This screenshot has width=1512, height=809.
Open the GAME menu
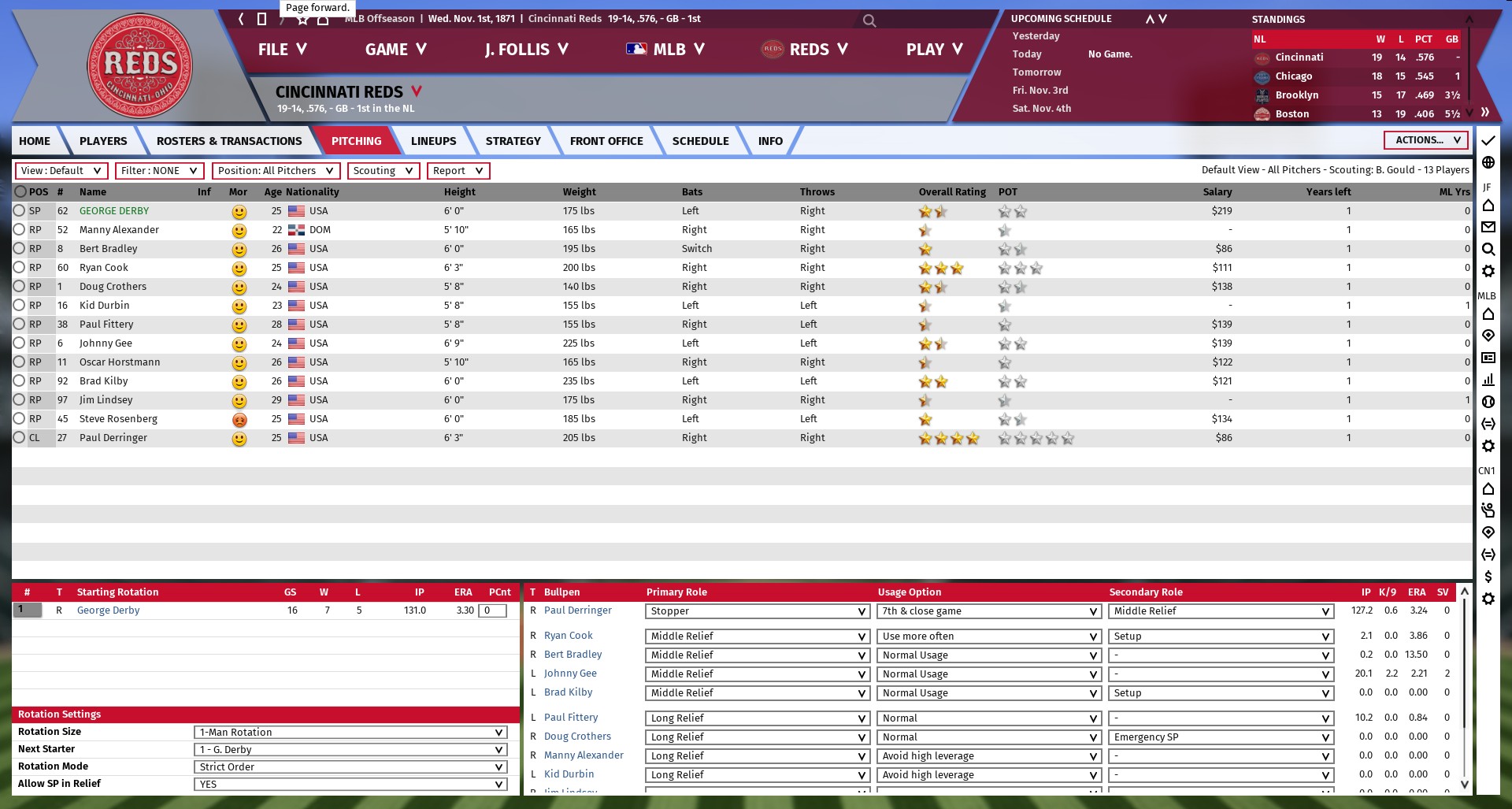[x=396, y=50]
